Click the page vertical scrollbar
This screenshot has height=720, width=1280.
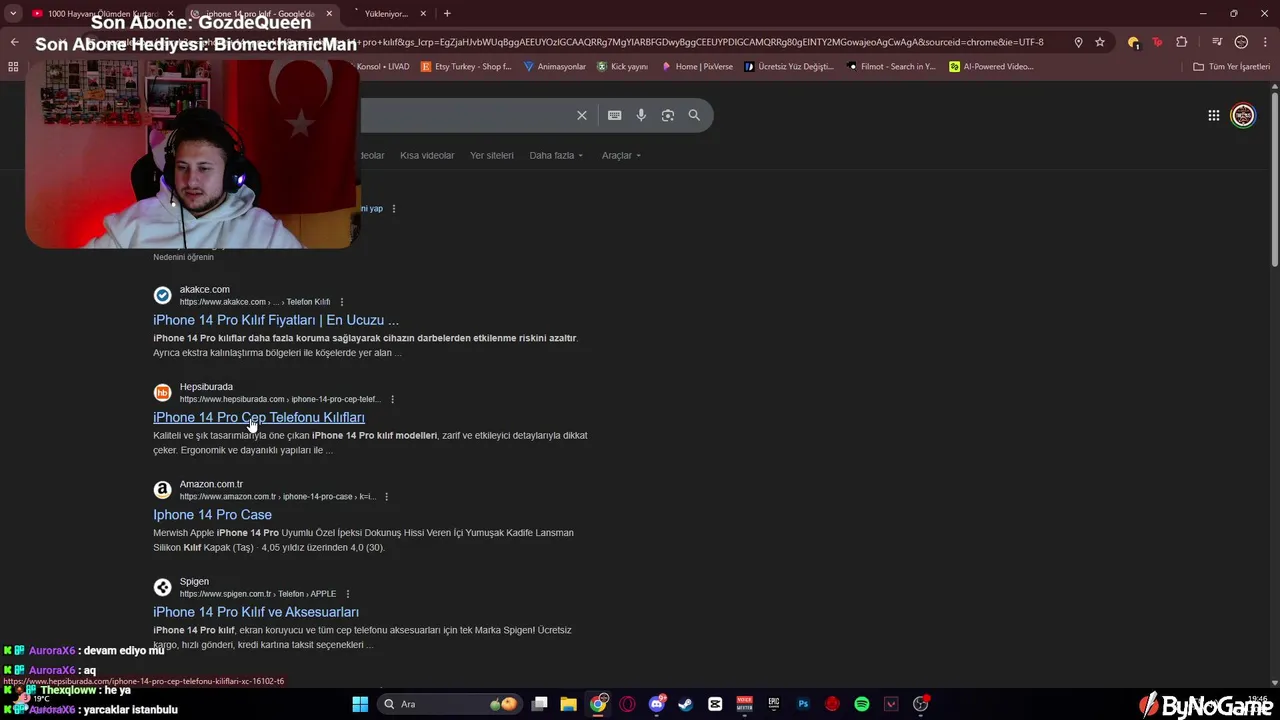[1274, 180]
